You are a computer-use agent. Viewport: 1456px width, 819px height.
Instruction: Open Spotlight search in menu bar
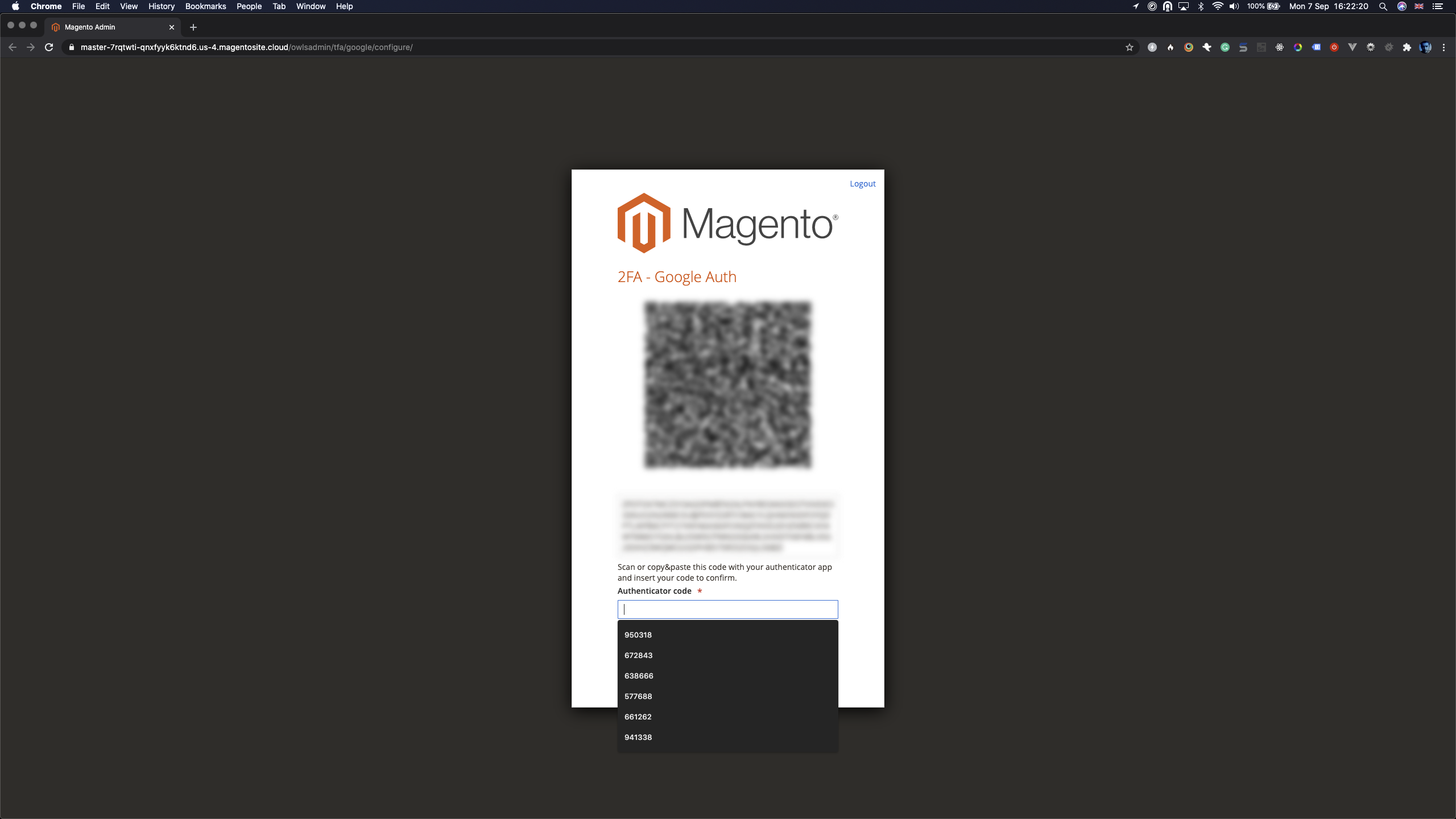(x=1383, y=6)
